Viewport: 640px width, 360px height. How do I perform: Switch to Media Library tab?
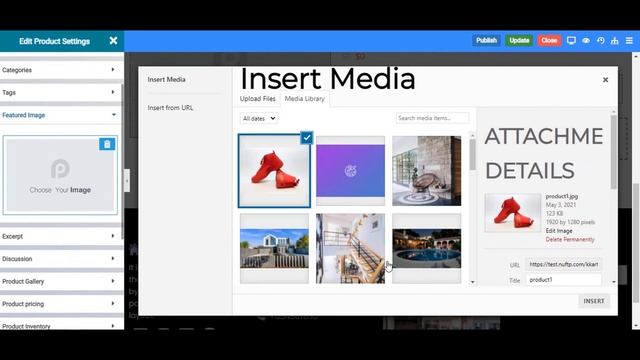click(x=304, y=99)
